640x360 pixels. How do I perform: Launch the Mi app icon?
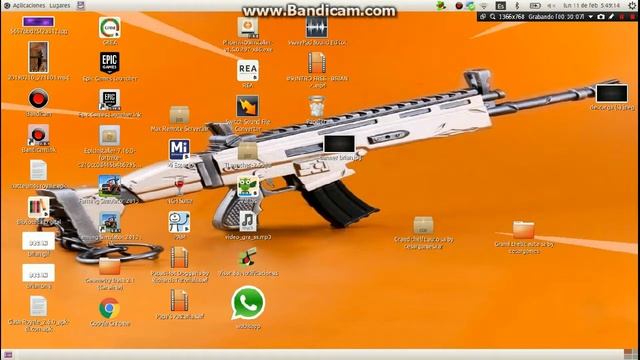pyautogui.click(x=179, y=150)
